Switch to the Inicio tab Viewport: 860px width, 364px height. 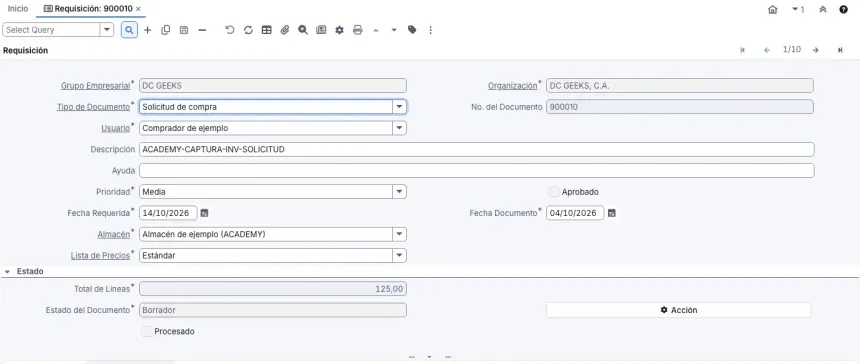click(x=18, y=9)
